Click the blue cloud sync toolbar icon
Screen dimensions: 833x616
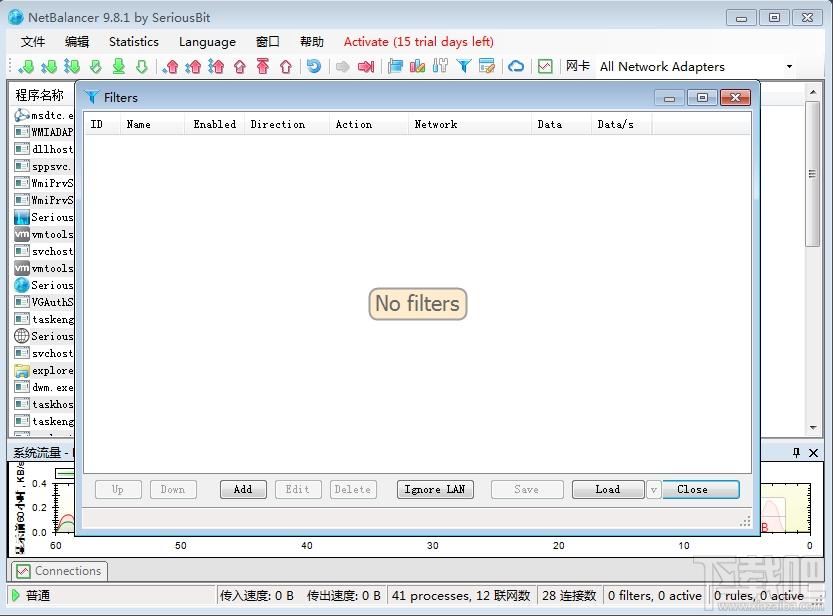pyautogui.click(x=516, y=66)
